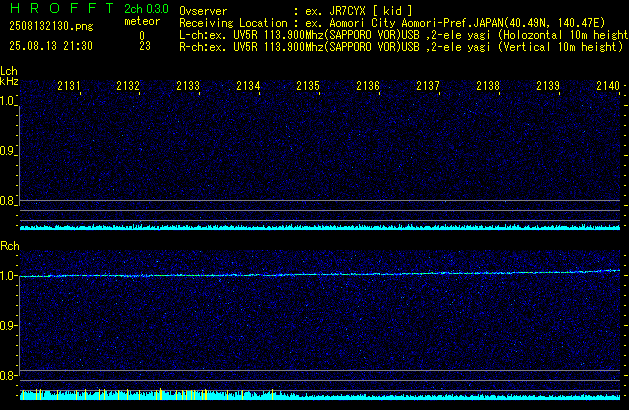Click the Rch 0.9 kHz axis label
629x410 pixels.
click(x=8, y=325)
